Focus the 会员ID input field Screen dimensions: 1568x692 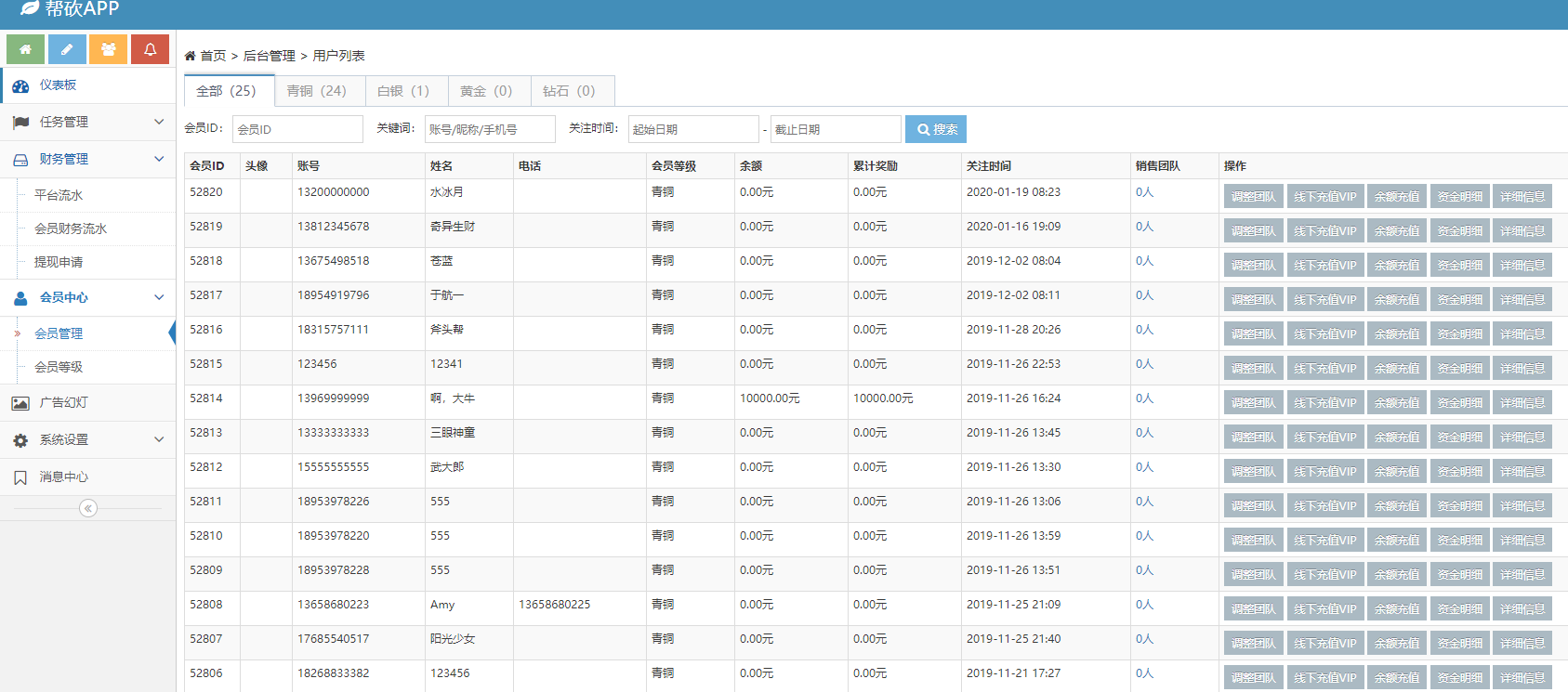click(x=297, y=129)
